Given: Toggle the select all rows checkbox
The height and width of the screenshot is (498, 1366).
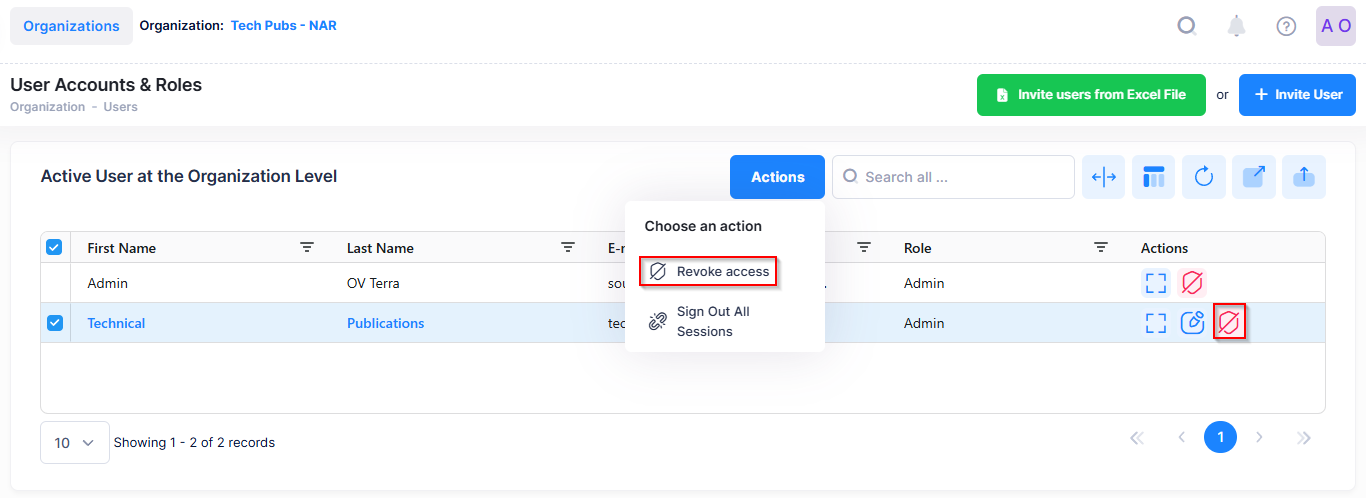Looking at the screenshot, I should click(x=54, y=247).
